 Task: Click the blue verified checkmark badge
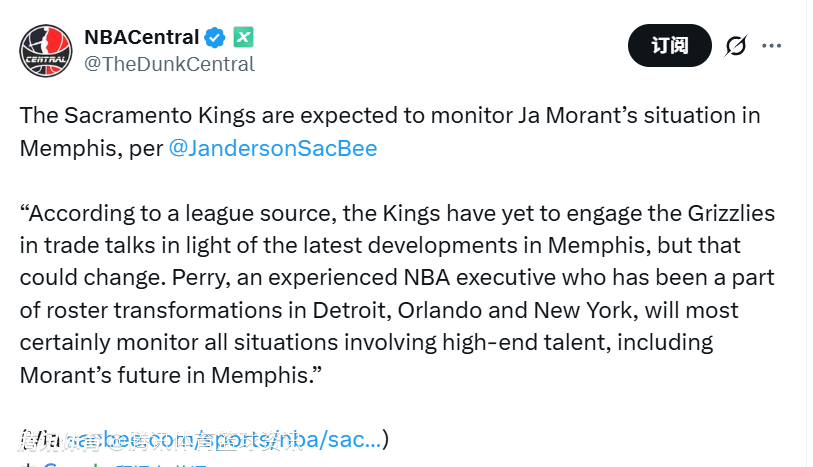(x=215, y=38)
